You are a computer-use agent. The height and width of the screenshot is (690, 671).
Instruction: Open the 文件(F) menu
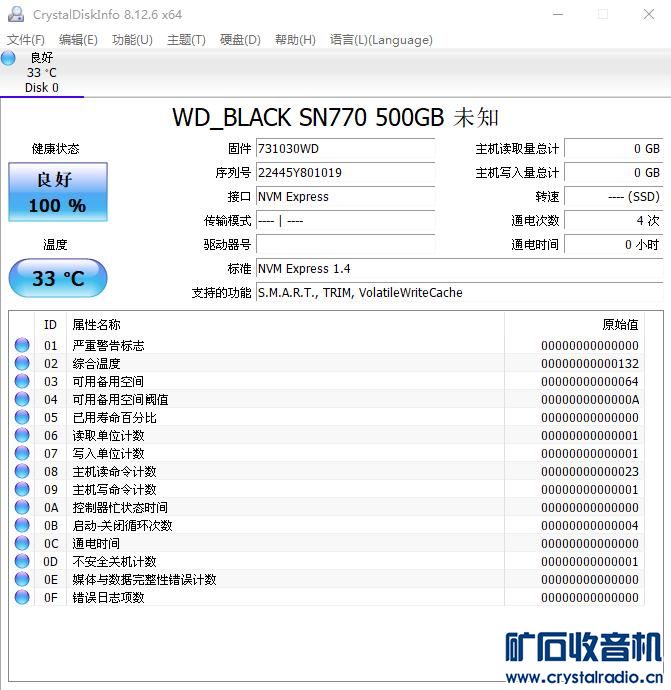pyautogui.click(x=26, y=40)
